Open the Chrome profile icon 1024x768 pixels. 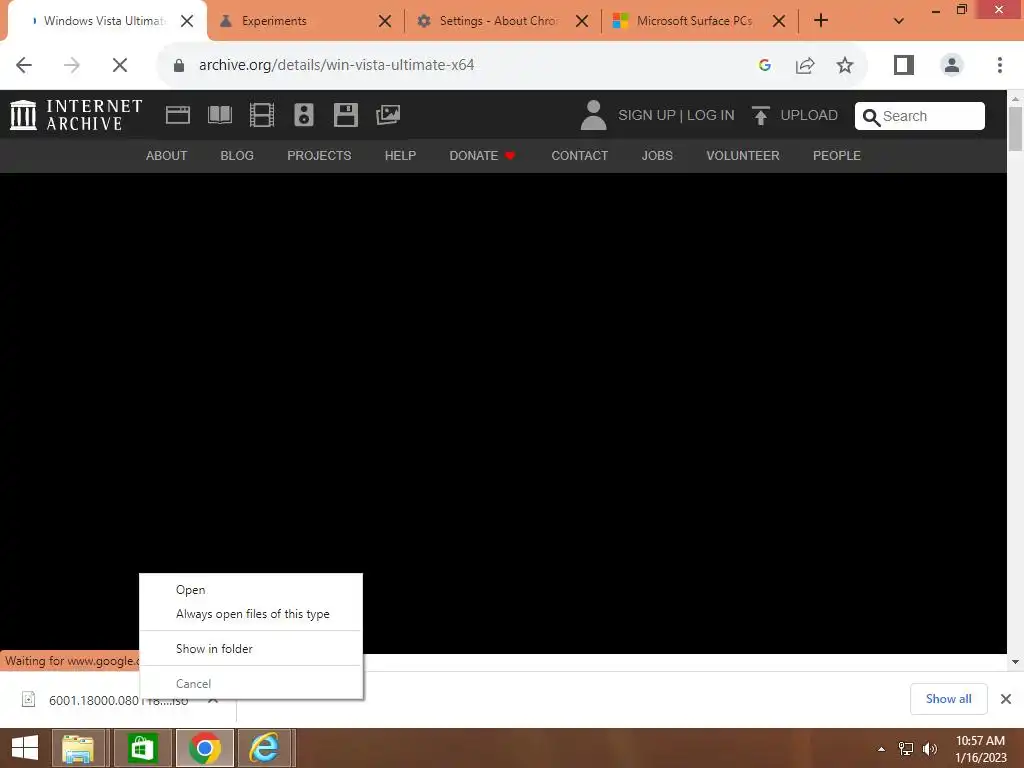[952, 65]
